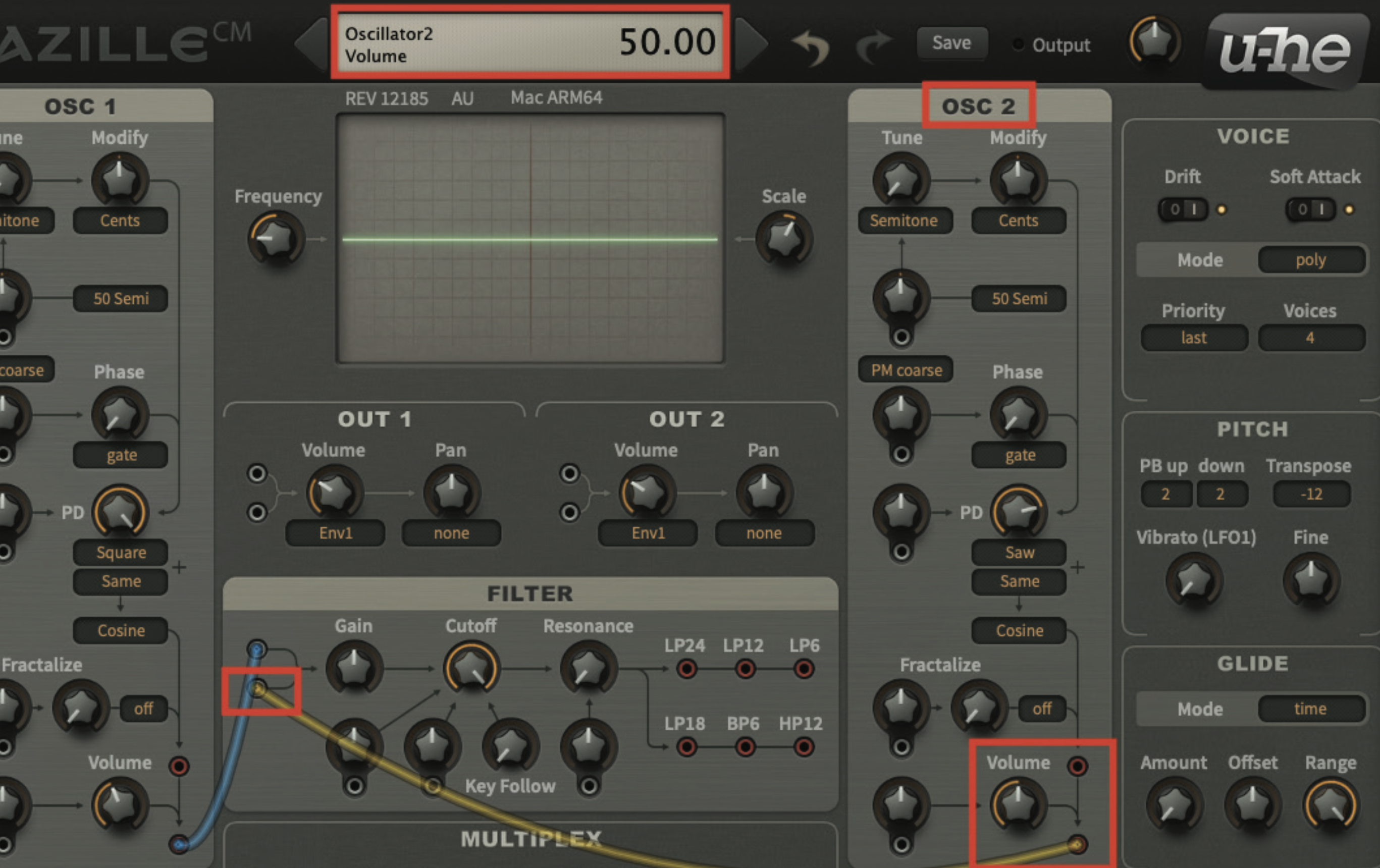Open the OSC 2 Cents selector
Image resolution: width=1380 pixels, height=868 pixels.
(1019, 221)
